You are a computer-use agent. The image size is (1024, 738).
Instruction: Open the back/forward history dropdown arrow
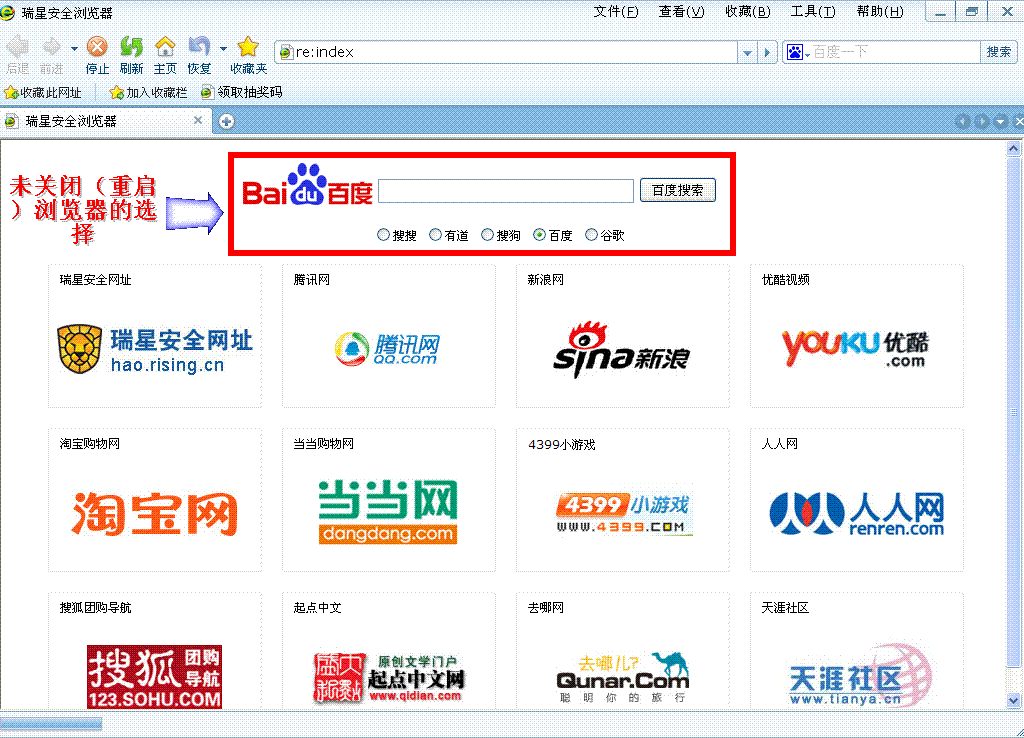click(x=74, y=48)
